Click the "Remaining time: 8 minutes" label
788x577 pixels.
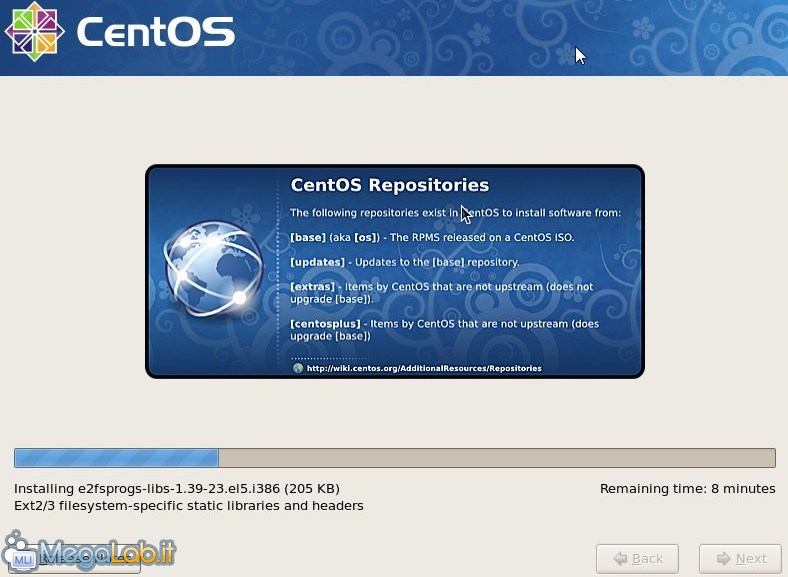click(x=687, y=489)
